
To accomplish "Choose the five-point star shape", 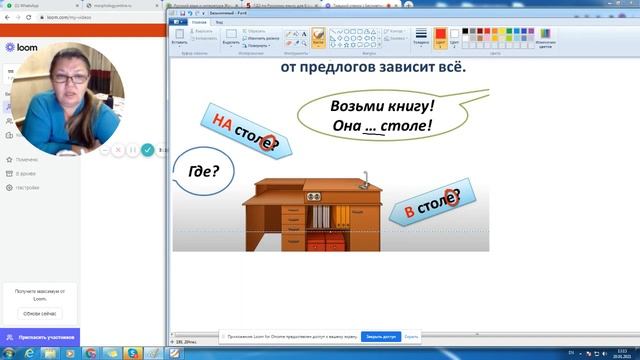I will 347,45.
